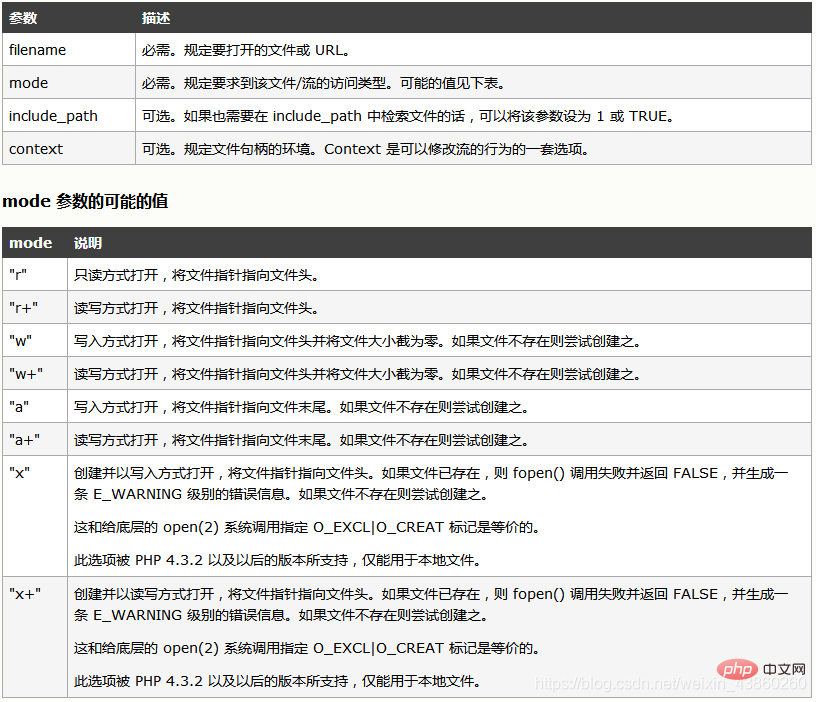The height and width of the screenshot is (702, 816).
Task: Select the include_path parameter cell
Action: [x=54, y=116]
